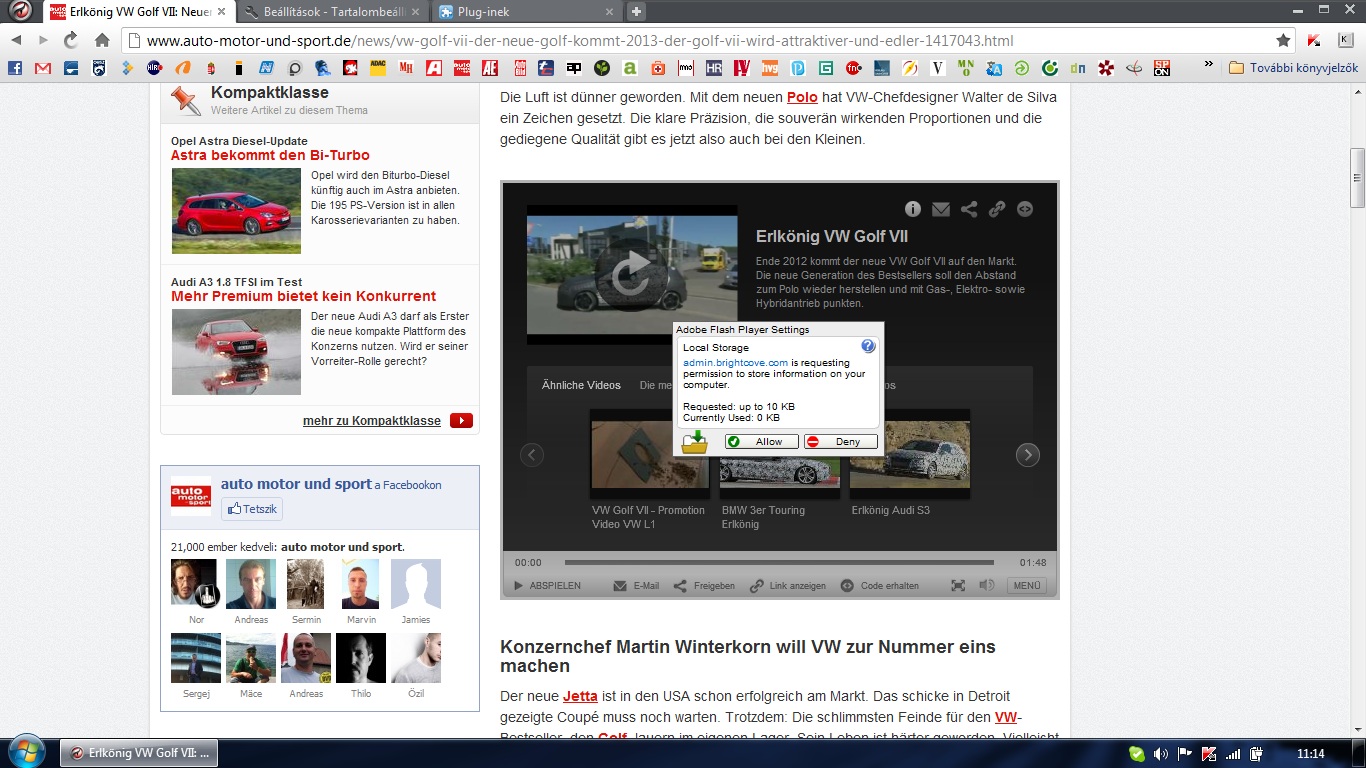Open a new browser tab

(x=636, y=12)
